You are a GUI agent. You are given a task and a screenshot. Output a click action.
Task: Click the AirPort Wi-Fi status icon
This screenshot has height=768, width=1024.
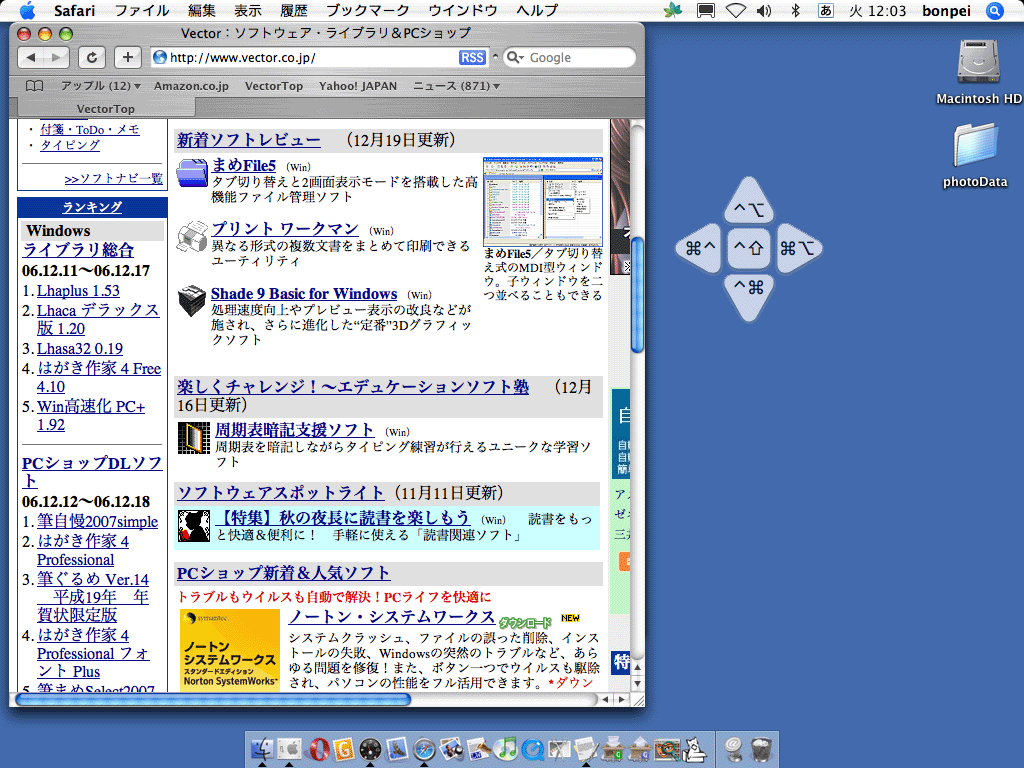tap(736, 10)
